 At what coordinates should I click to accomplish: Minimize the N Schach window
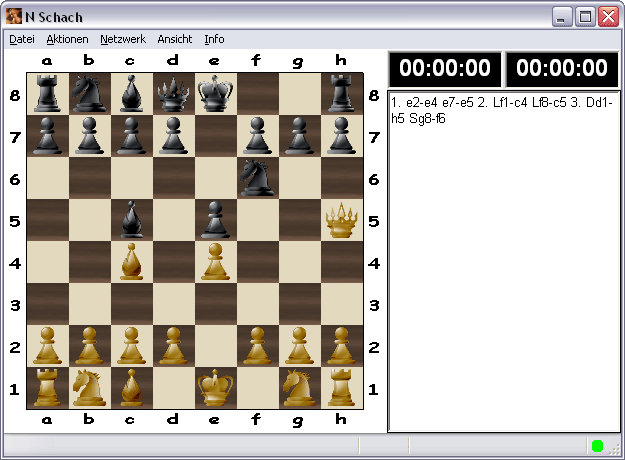point(562,17)
